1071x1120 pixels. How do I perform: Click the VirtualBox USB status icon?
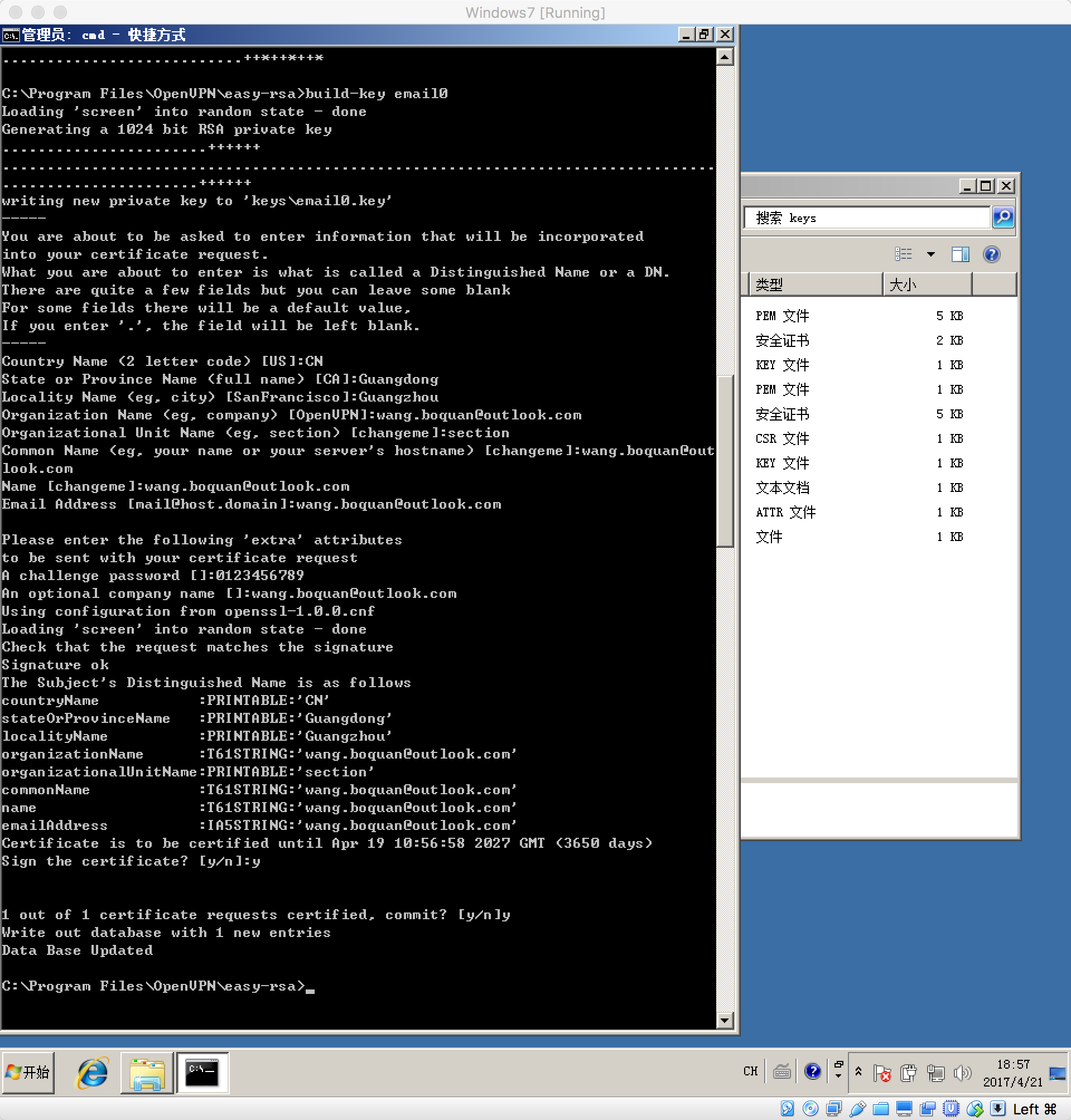pyautogui.click(x=857, y=1108)
